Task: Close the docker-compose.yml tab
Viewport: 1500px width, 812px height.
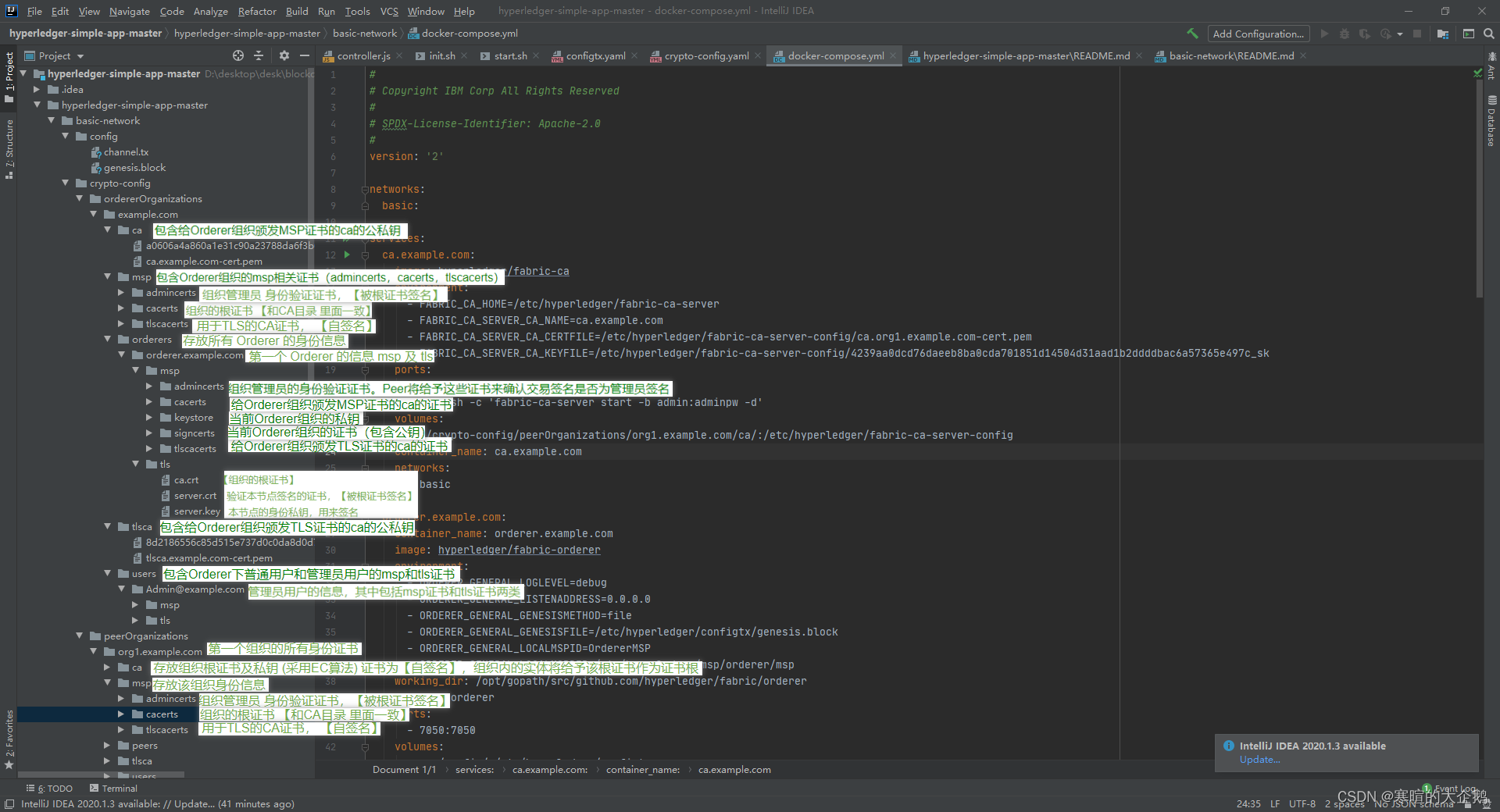Action: [x=894, y=55]
